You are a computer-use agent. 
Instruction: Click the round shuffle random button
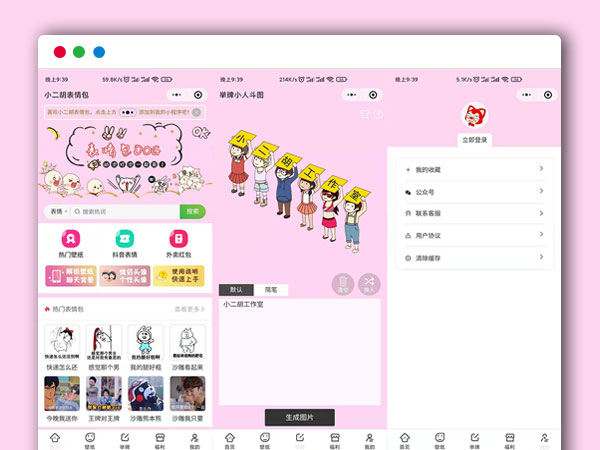tap(369, 284)
